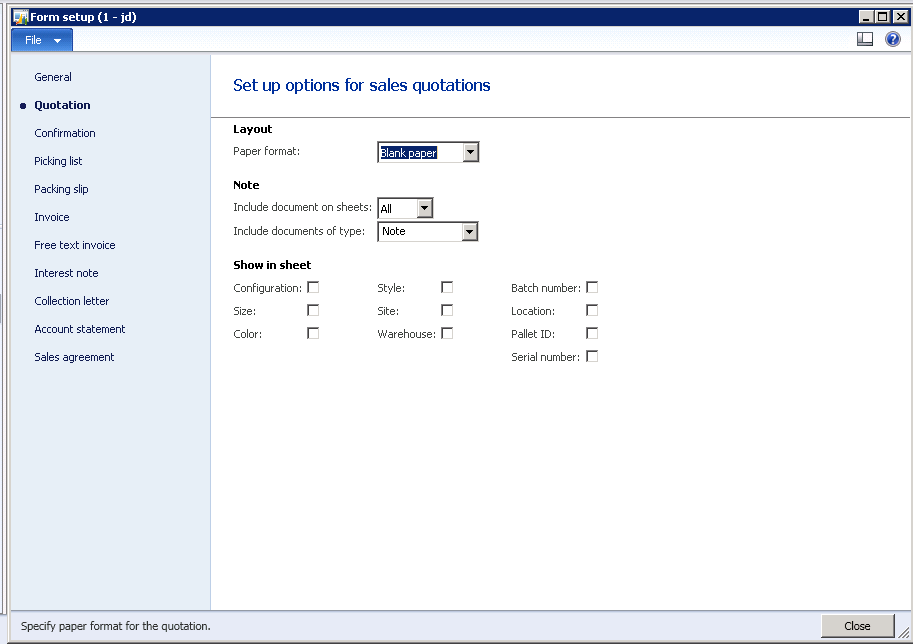Check the Warehouse option
Image resolution: width=913 pixels, height=644 pixels.
446,333
